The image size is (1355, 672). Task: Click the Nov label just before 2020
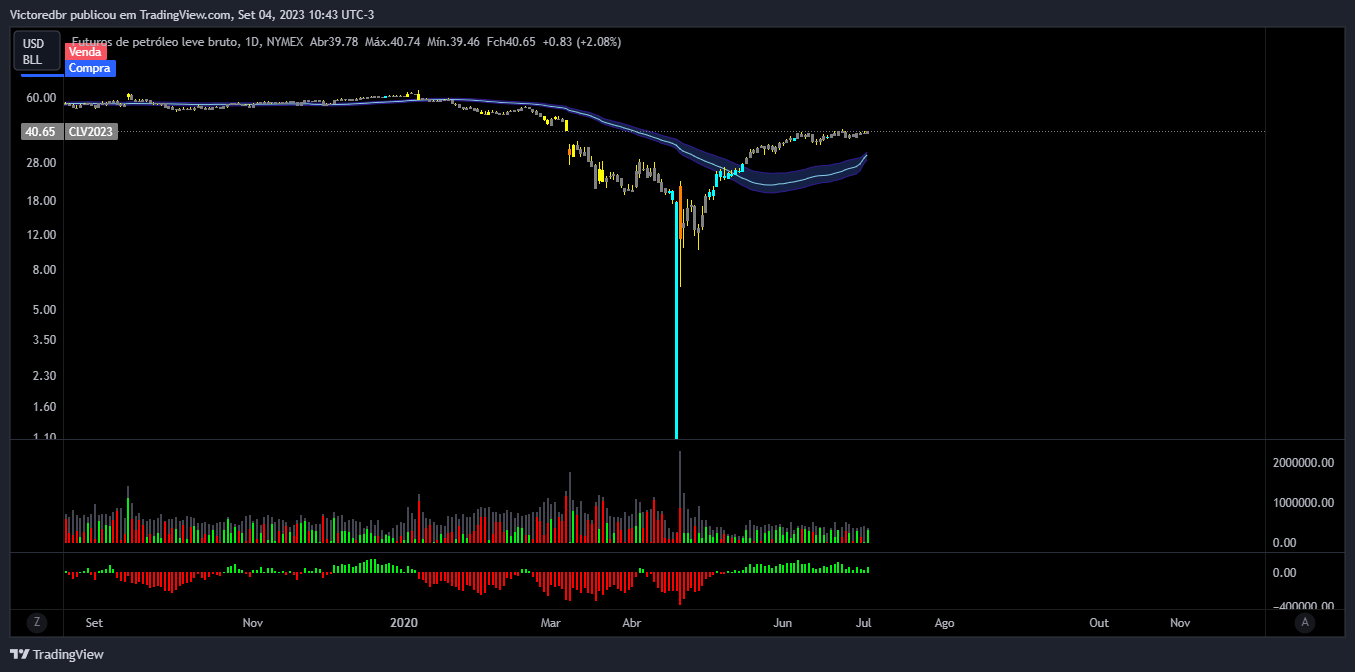click(253, 622)
